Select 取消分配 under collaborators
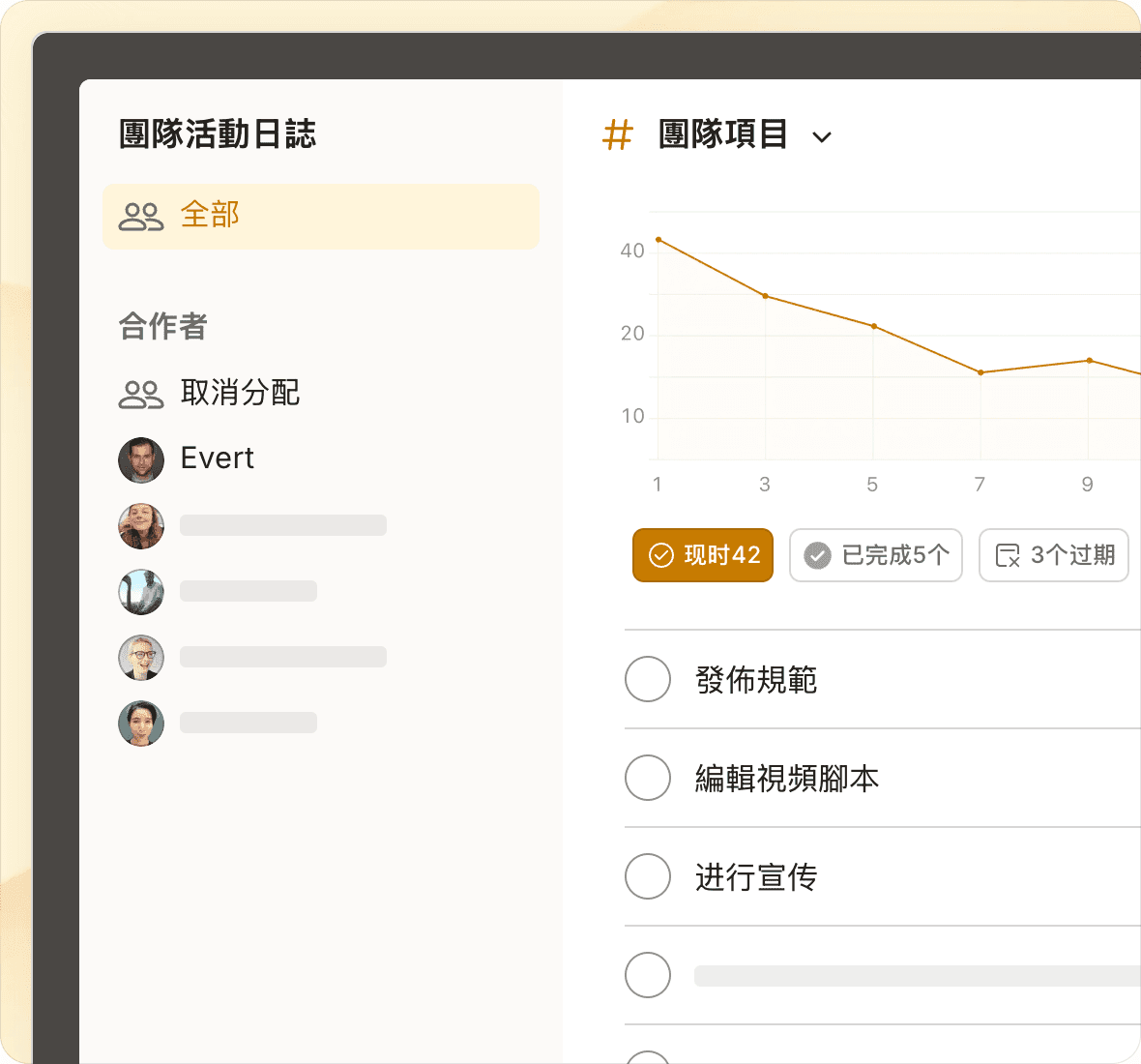 [240, 393]
